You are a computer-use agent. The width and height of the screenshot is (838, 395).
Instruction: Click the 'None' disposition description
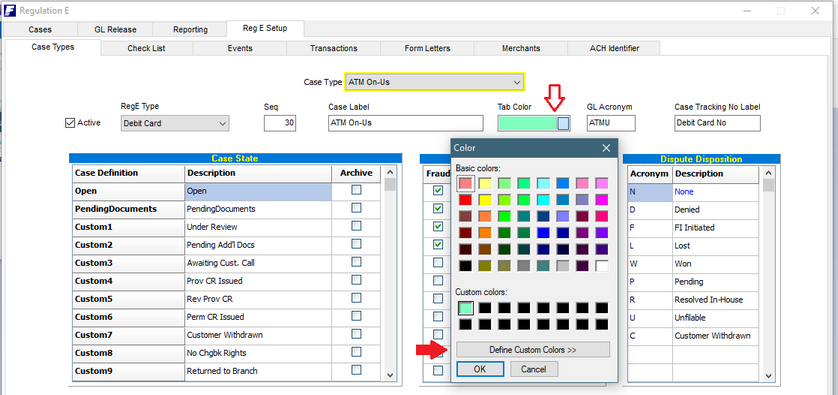(715, 191)
